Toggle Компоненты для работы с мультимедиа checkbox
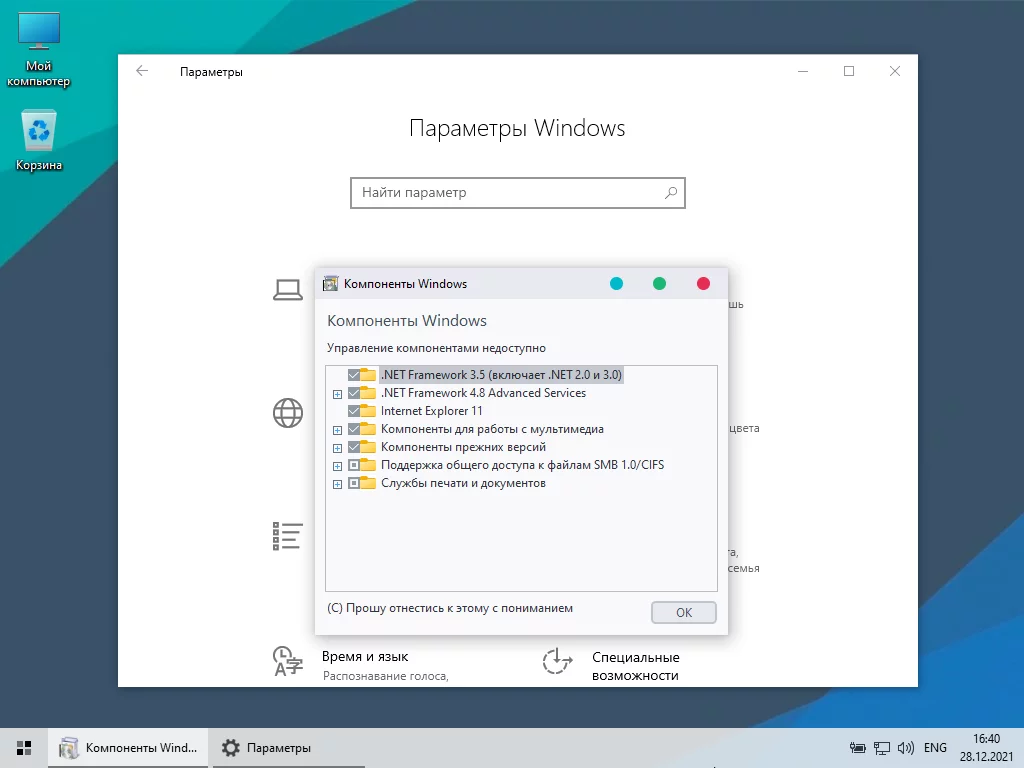1024x768 pixels. point(354,429)
